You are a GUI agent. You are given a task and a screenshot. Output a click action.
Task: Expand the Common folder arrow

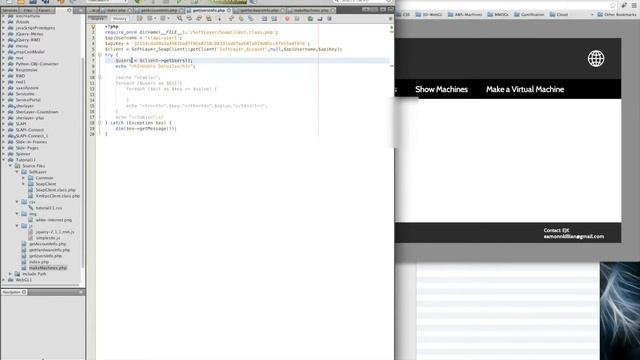[24, 178]
